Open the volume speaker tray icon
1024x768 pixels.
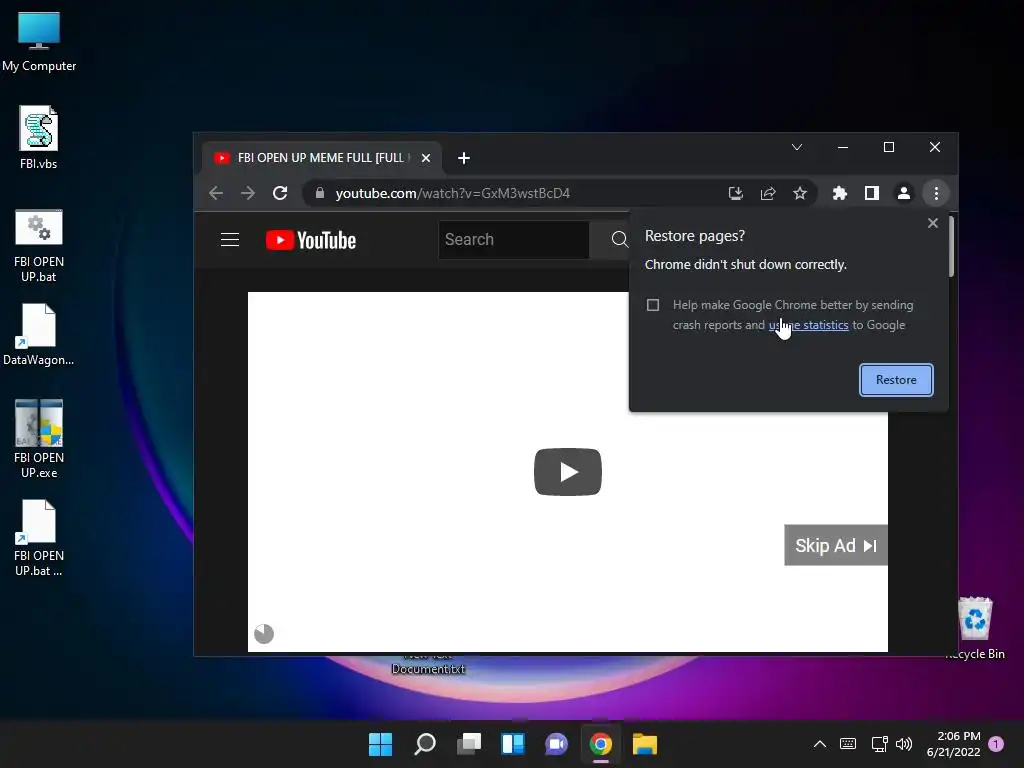click(904, 744)
